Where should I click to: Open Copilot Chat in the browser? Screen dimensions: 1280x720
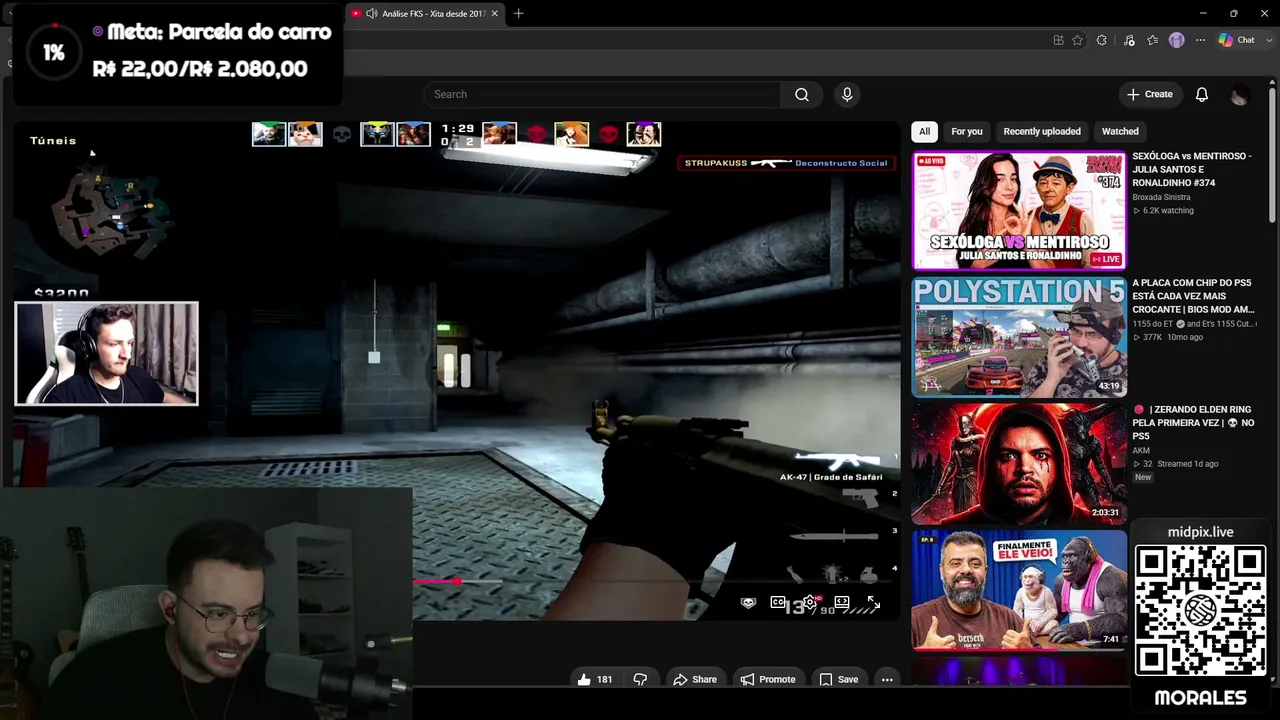[1237, 40]
